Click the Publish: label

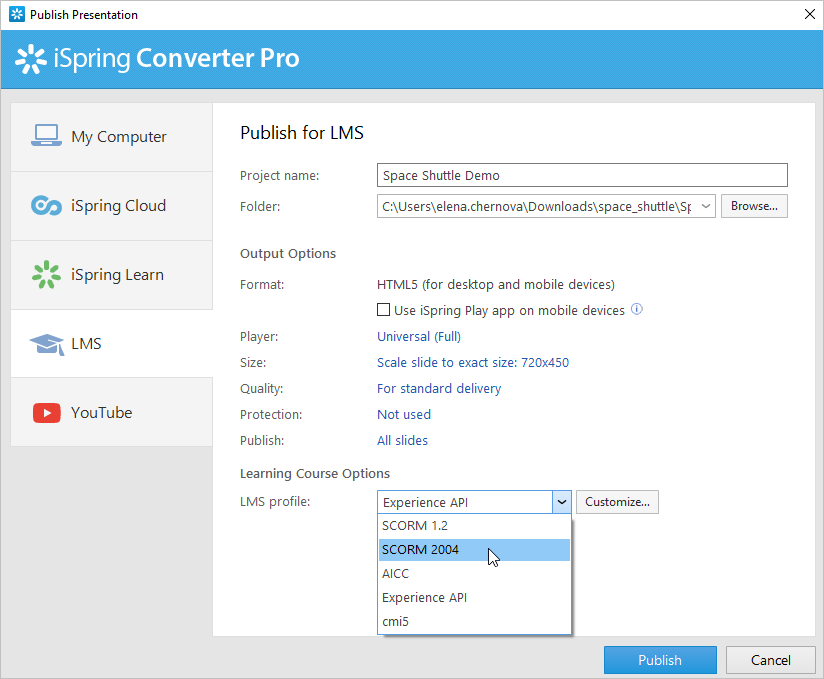point(262,440)
